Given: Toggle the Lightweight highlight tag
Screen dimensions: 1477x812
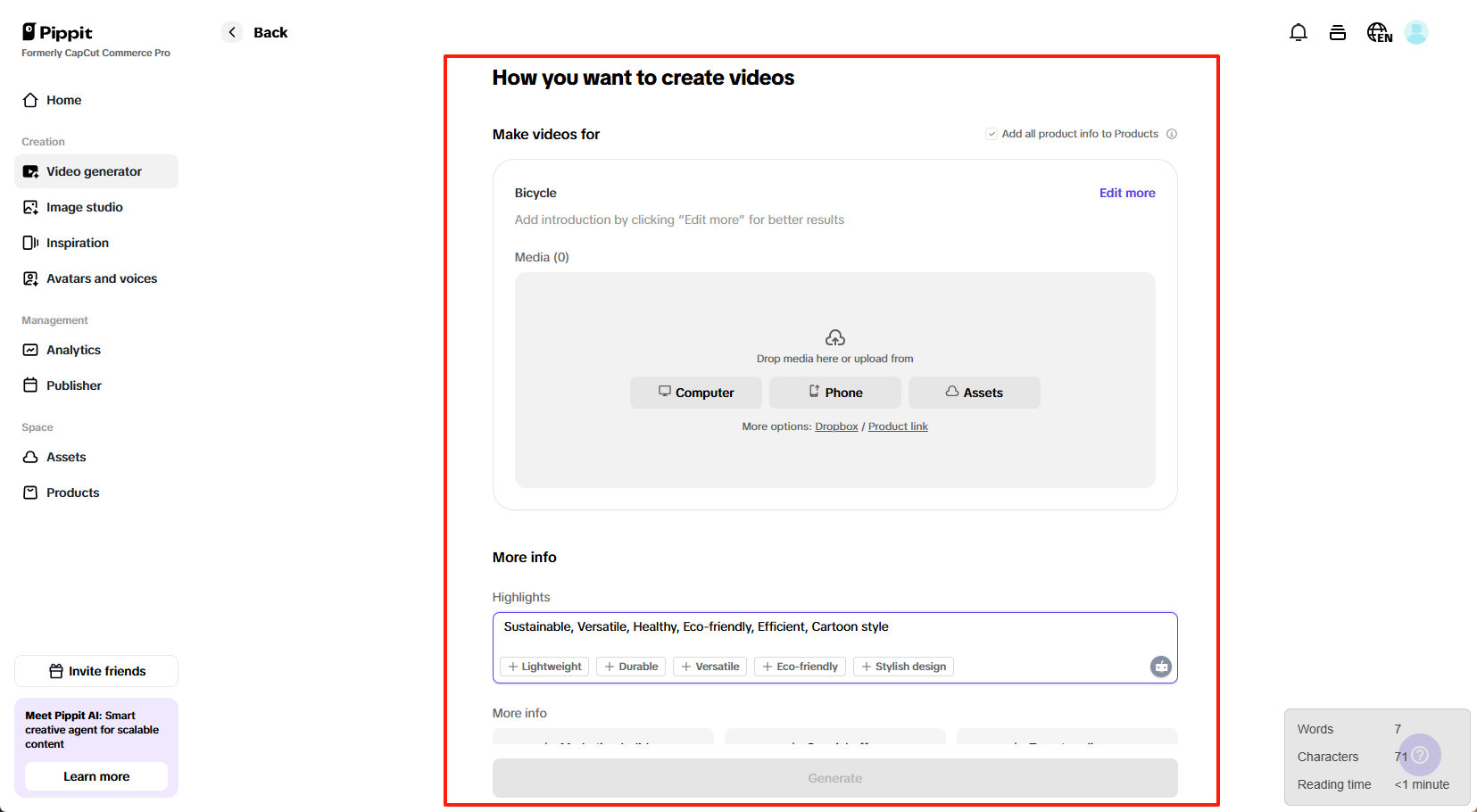Looking at the screenshot, I should point(544,667).
